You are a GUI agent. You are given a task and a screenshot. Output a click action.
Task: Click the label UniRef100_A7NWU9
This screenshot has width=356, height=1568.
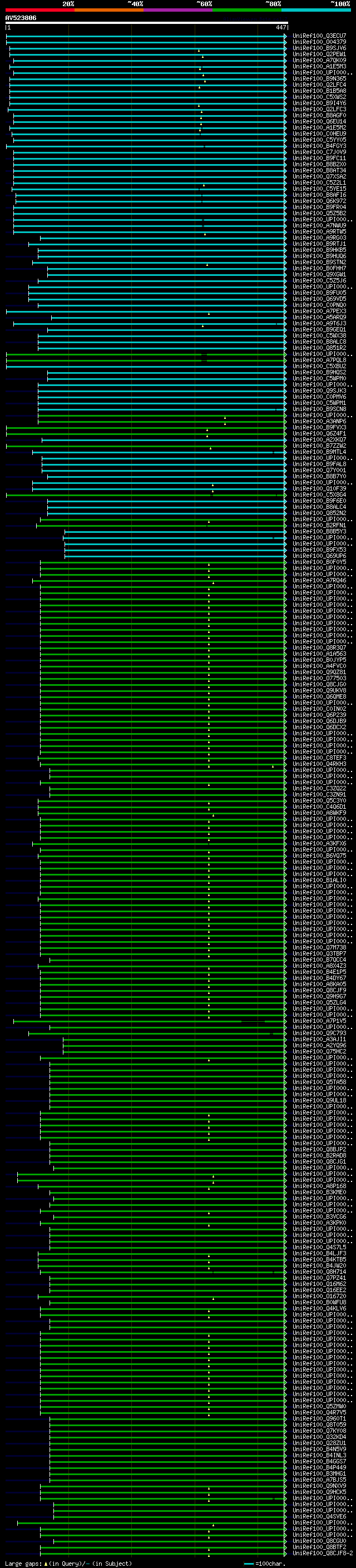[319, 225]
